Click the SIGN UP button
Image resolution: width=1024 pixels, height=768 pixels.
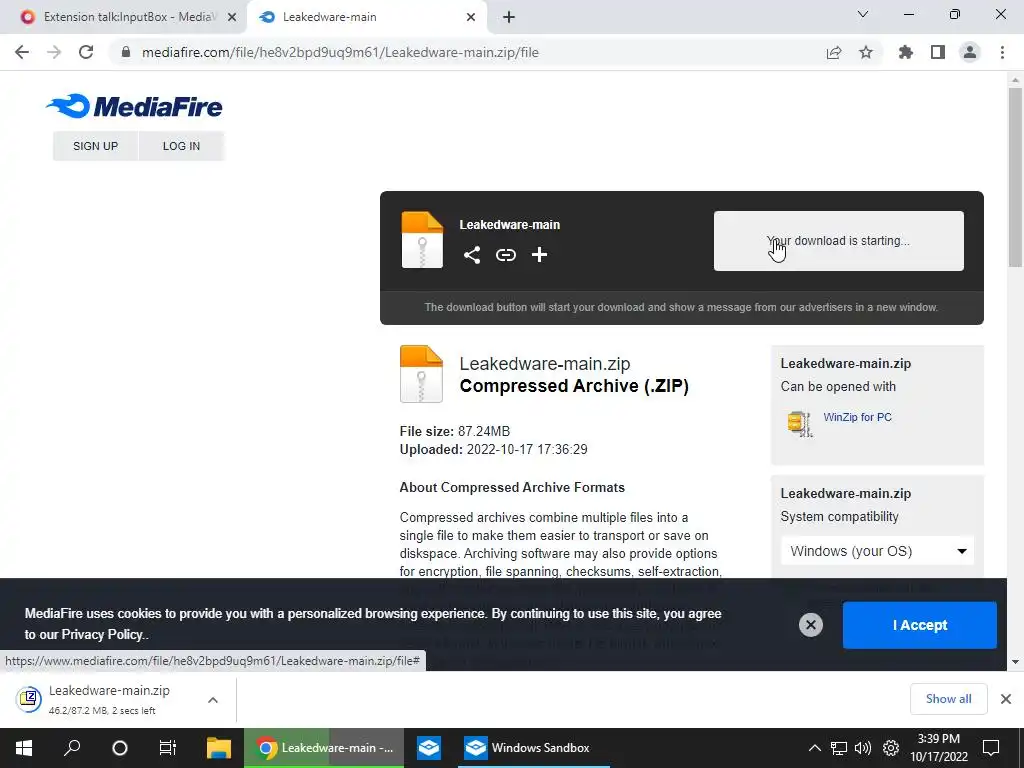point(95,146)
